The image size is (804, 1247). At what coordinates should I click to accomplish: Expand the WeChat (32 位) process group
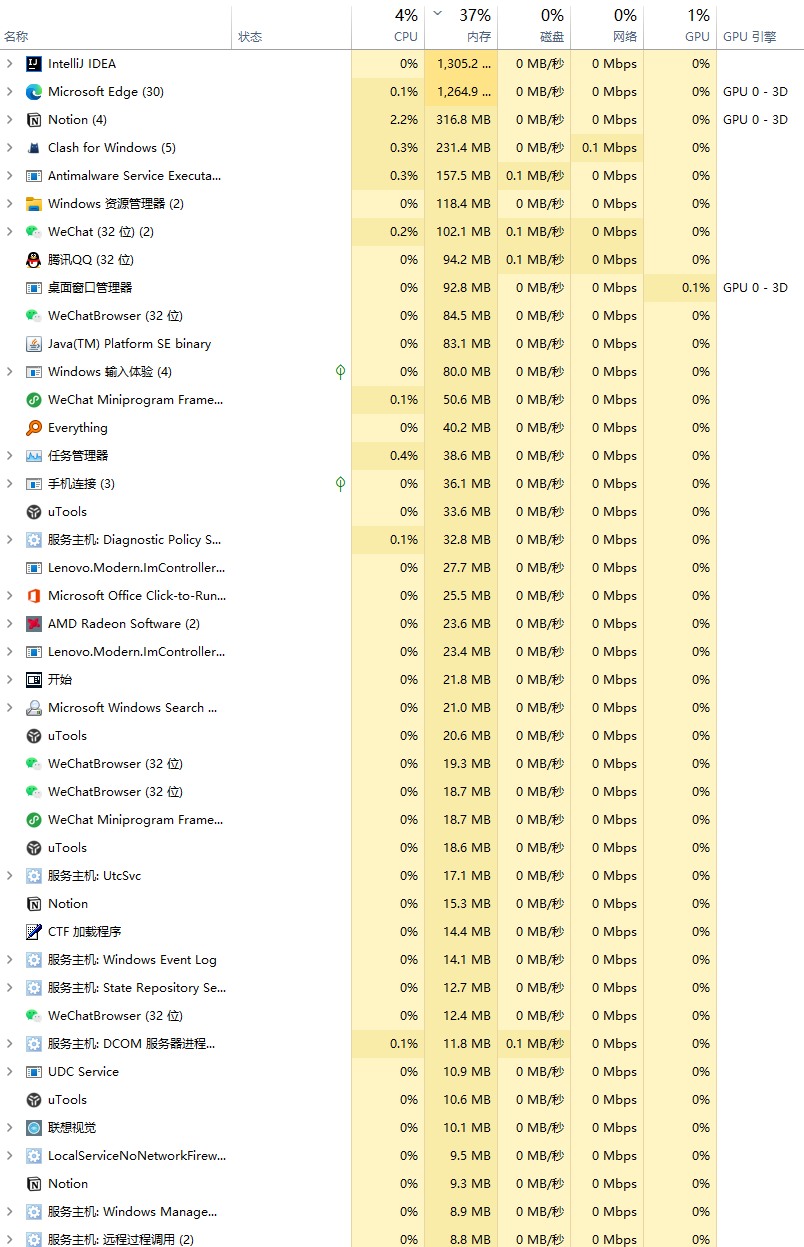click(10, 231)
